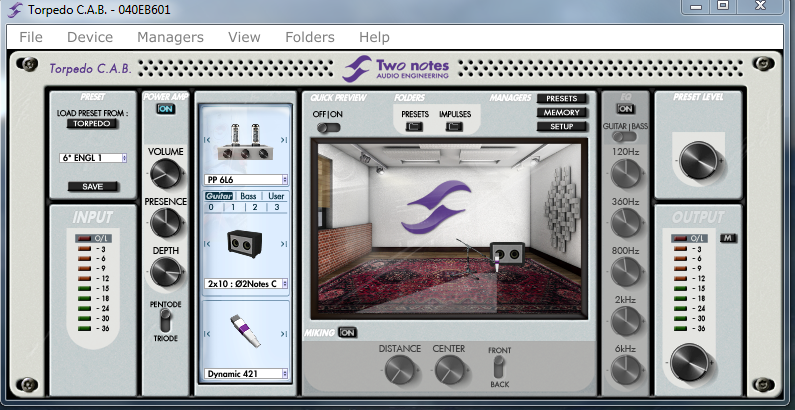The image size is (795, 410).
Task: Select next power amp arrow beside tubes
Action: click(284, 140)
